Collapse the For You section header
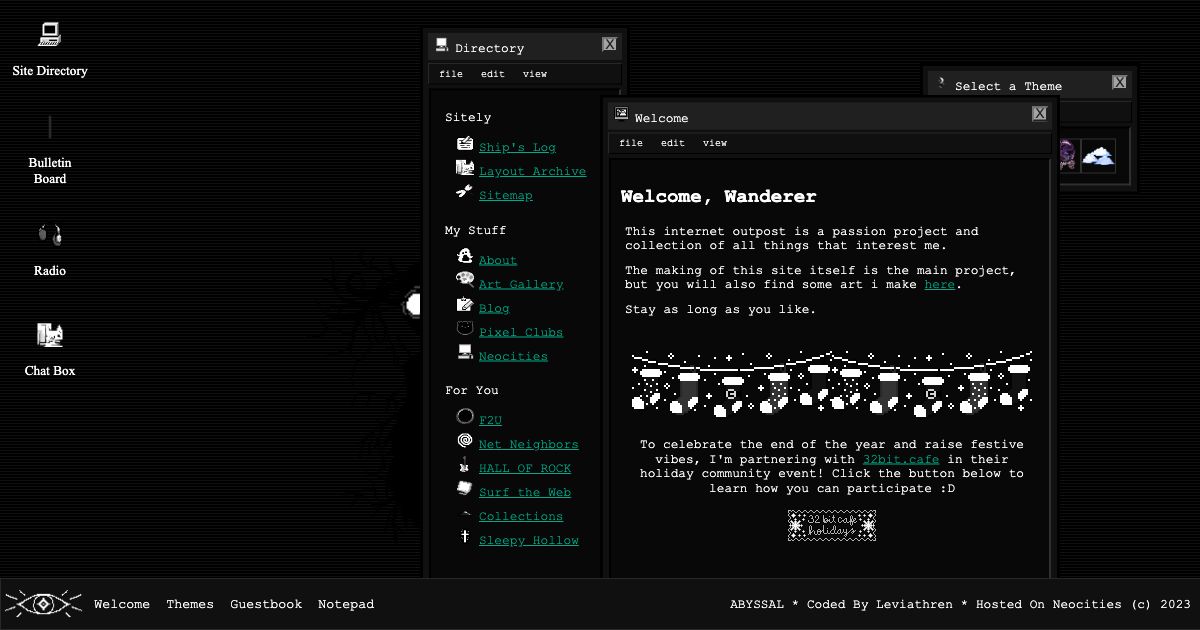The image size is (1200, 630). point(470,390)
